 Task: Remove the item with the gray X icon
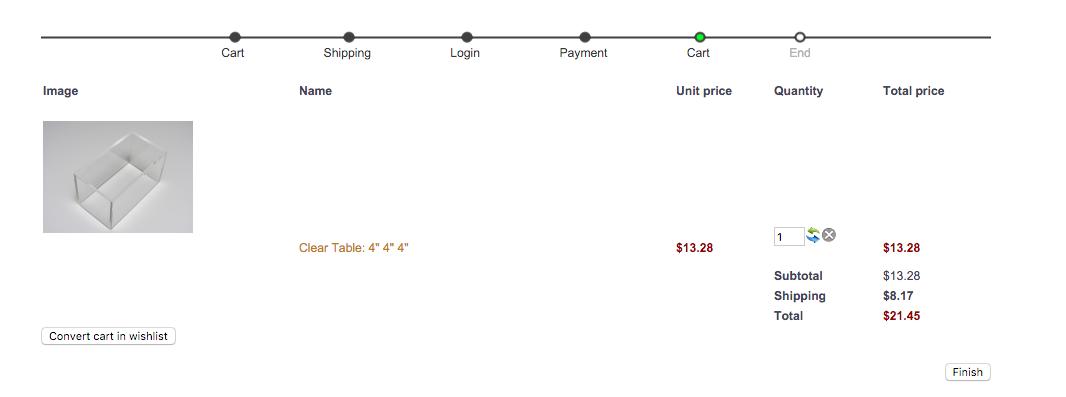829,235
